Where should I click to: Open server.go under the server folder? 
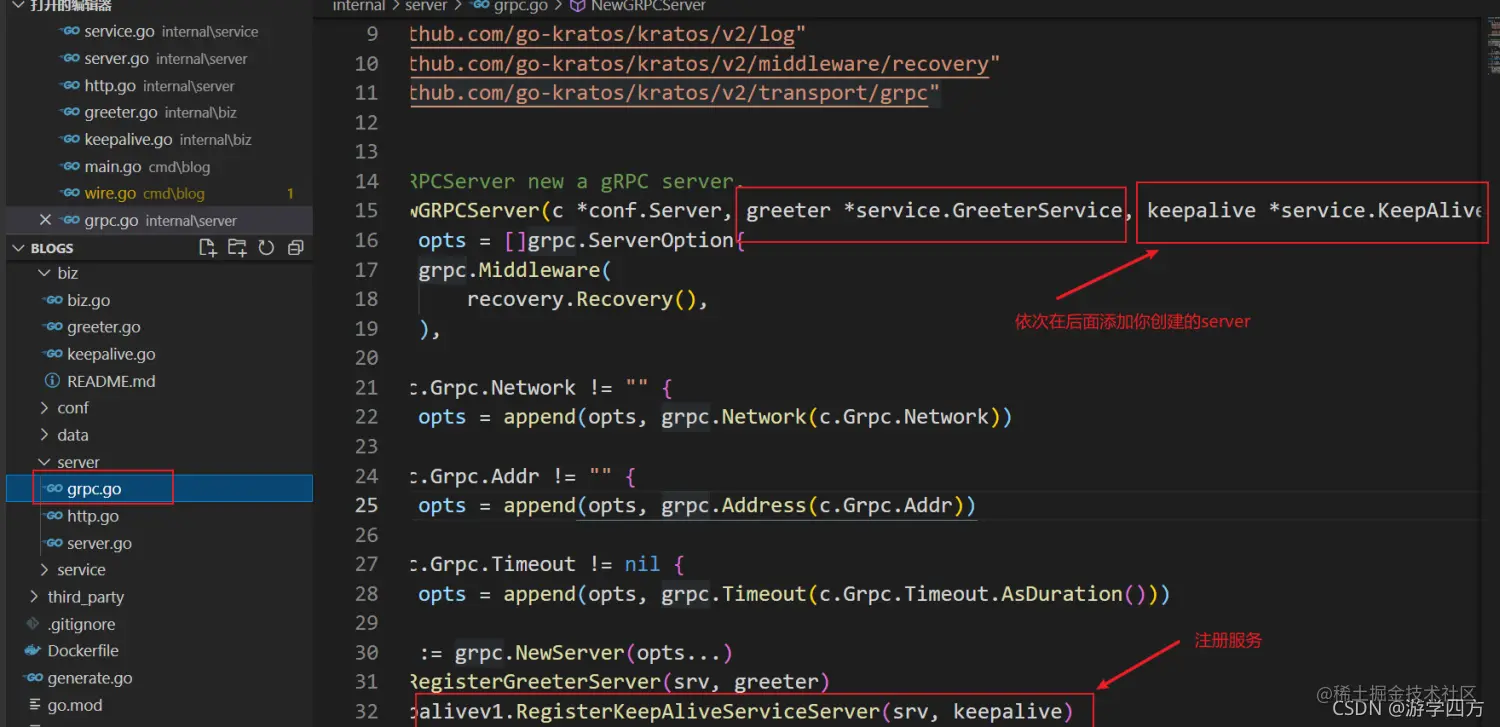pos(160,543)
